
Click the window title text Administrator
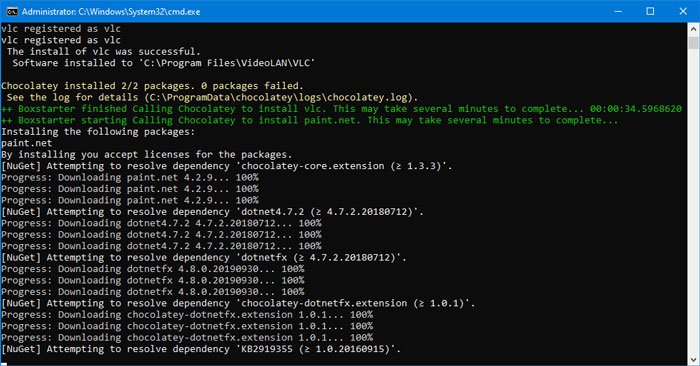(48, 12)
